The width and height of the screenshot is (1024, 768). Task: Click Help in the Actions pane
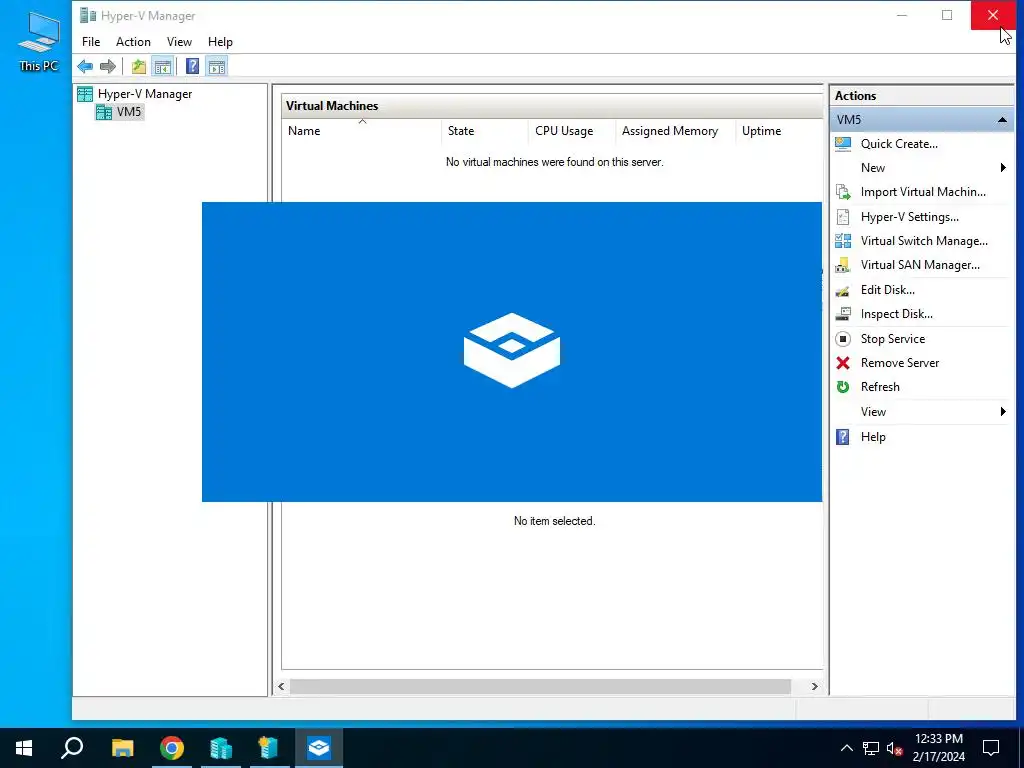[872, 437]
